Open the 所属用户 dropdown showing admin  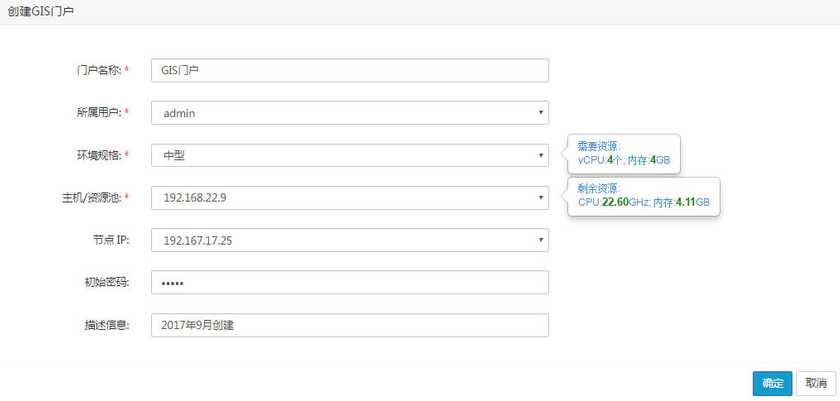pos(349,113)
